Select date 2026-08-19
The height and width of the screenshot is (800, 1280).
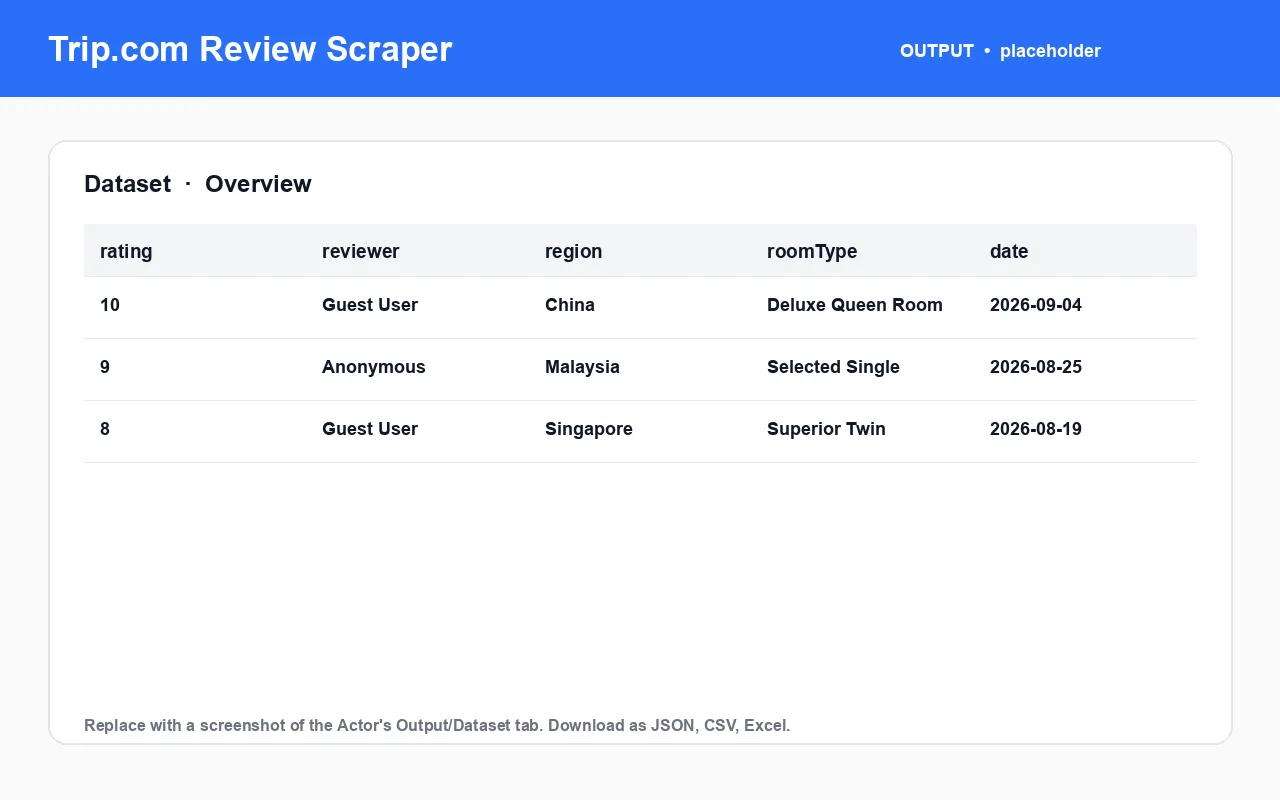pyautogui.click(x=1036, y=429)
